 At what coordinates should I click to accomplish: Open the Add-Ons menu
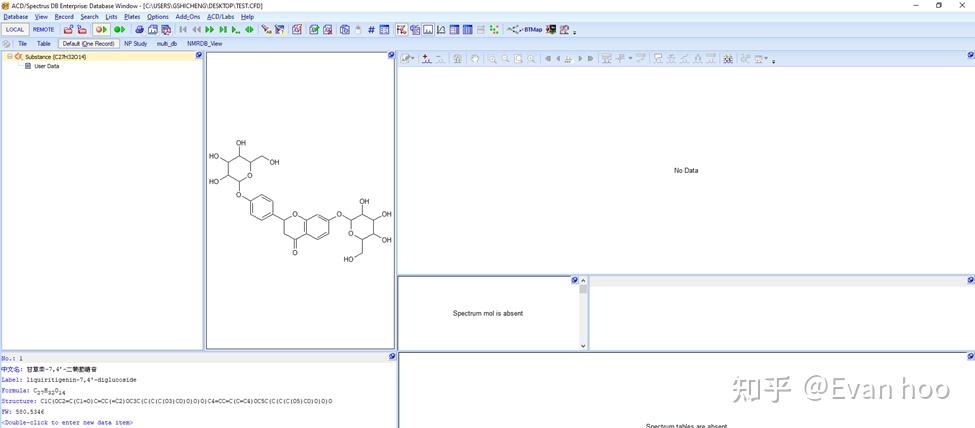188,17
